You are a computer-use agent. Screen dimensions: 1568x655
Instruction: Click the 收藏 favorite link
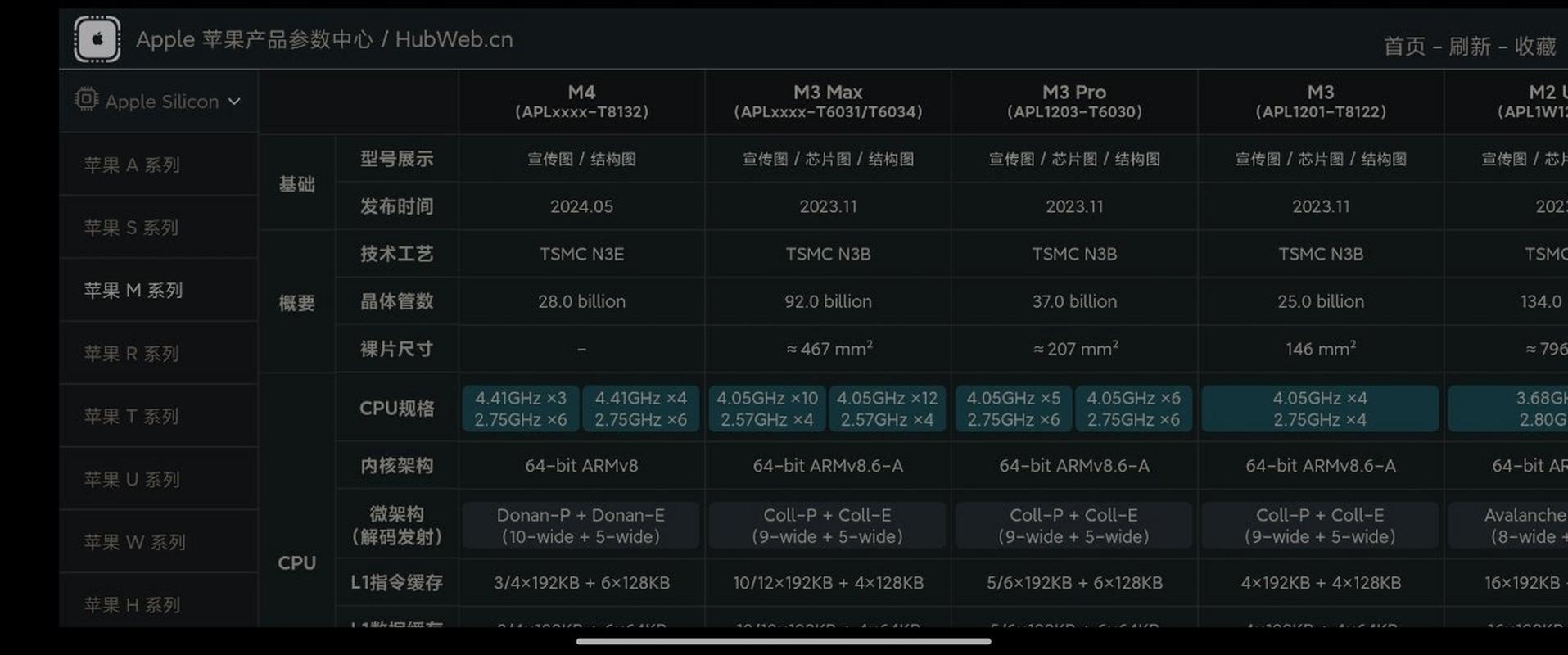[x=1534, y=47]
